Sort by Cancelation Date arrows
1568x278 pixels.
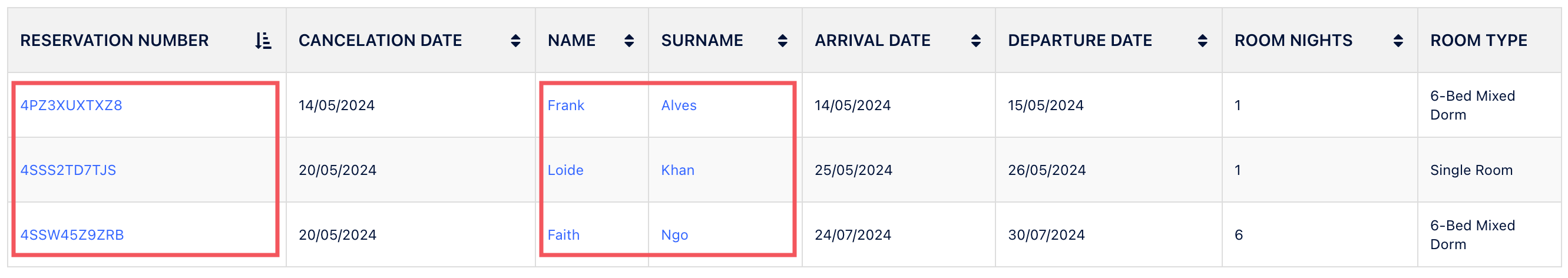pyautogui.click(x=515, y=41)
